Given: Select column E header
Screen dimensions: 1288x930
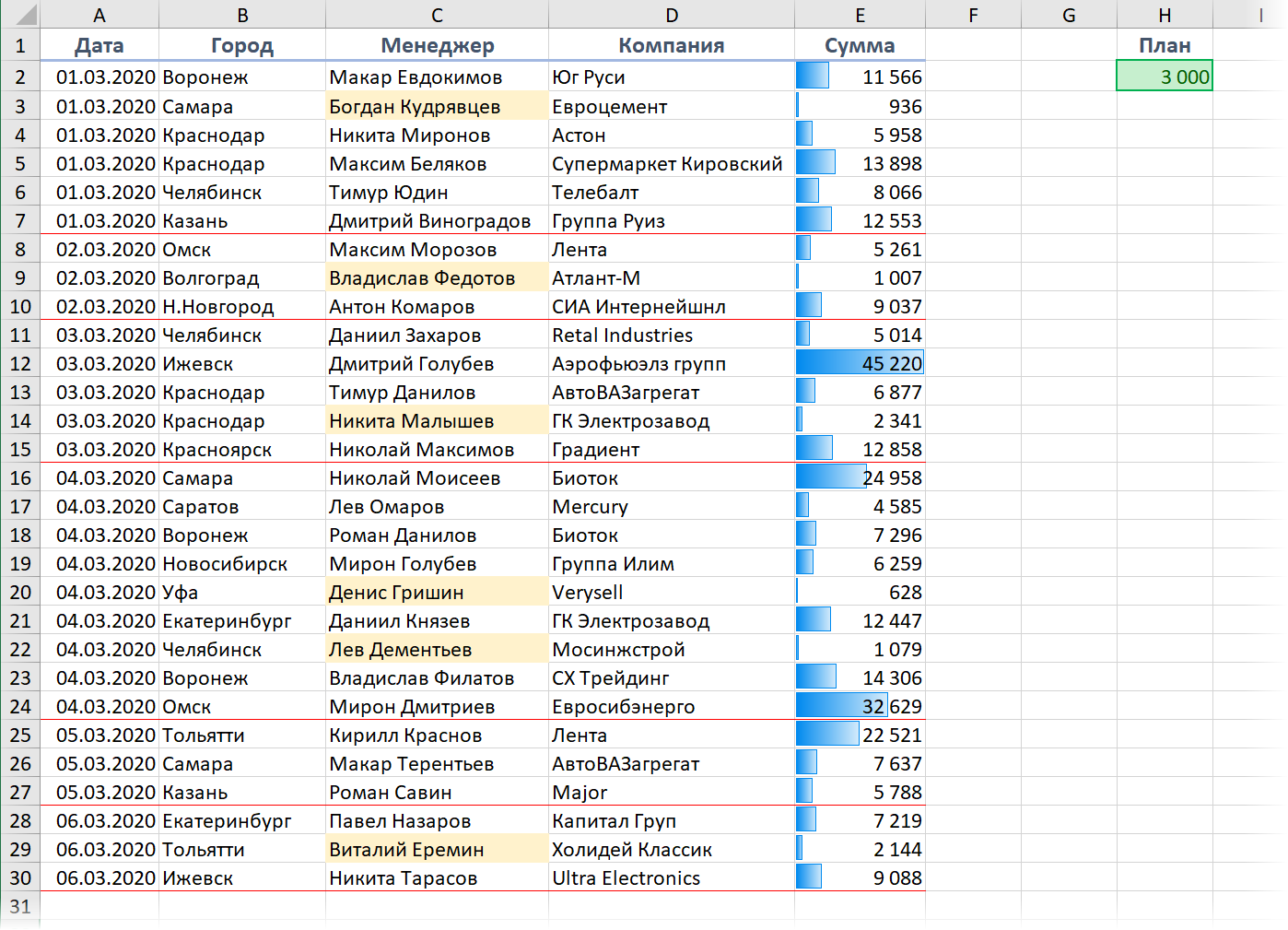Looking at the screenshot, I should click(860, 15).
